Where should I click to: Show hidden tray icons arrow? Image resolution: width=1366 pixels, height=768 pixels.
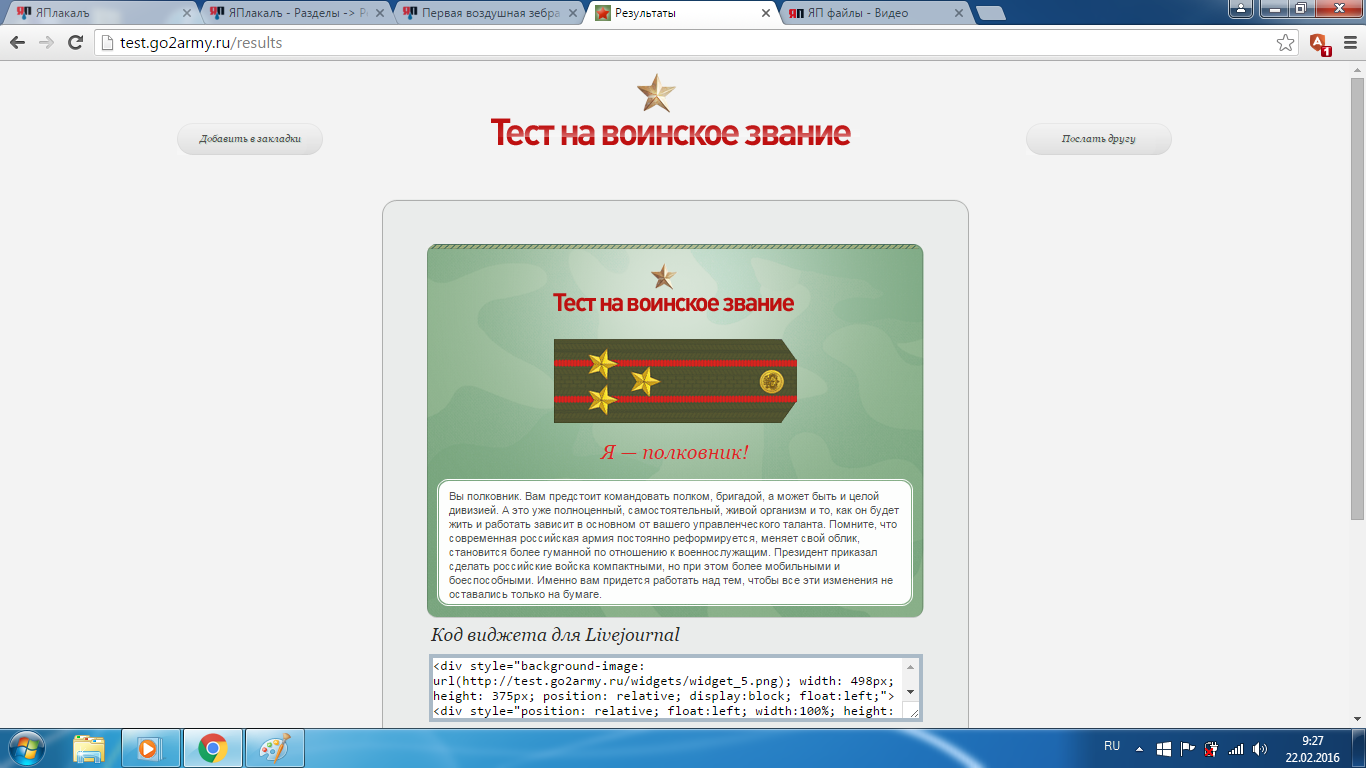point(1141,748)
